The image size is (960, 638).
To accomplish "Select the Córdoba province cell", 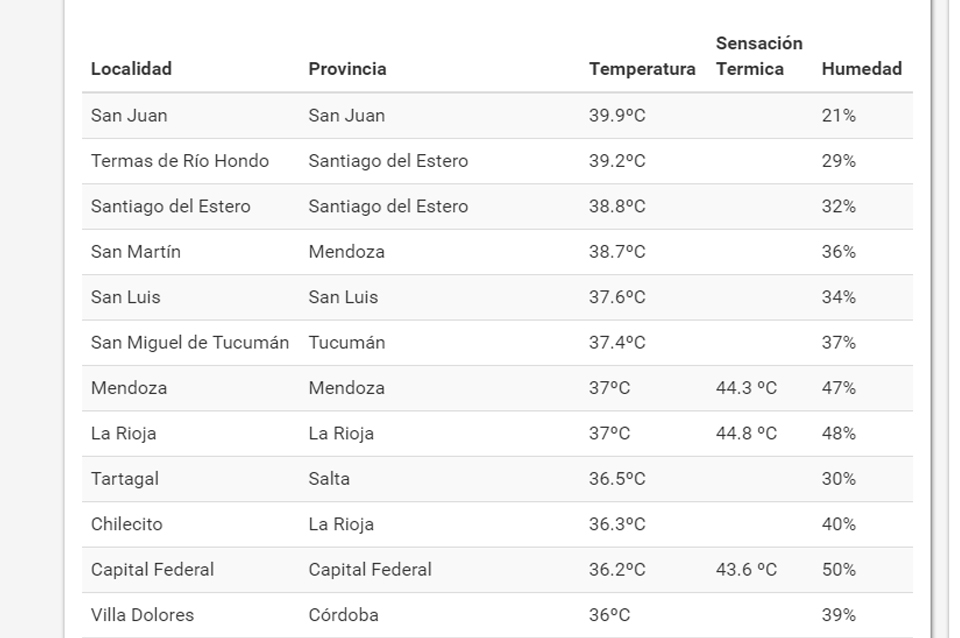I will coord(343,615).
